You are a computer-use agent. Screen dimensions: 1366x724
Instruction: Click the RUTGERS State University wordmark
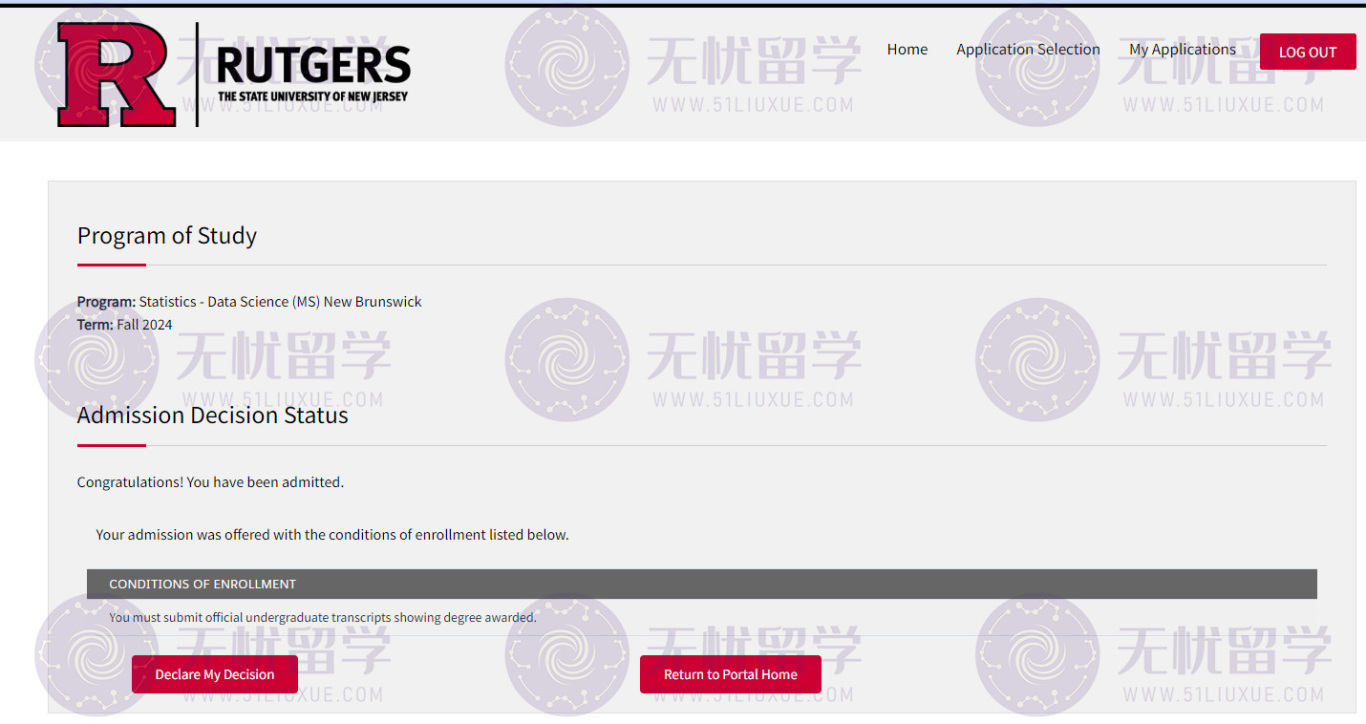click(x=313, y=74)
